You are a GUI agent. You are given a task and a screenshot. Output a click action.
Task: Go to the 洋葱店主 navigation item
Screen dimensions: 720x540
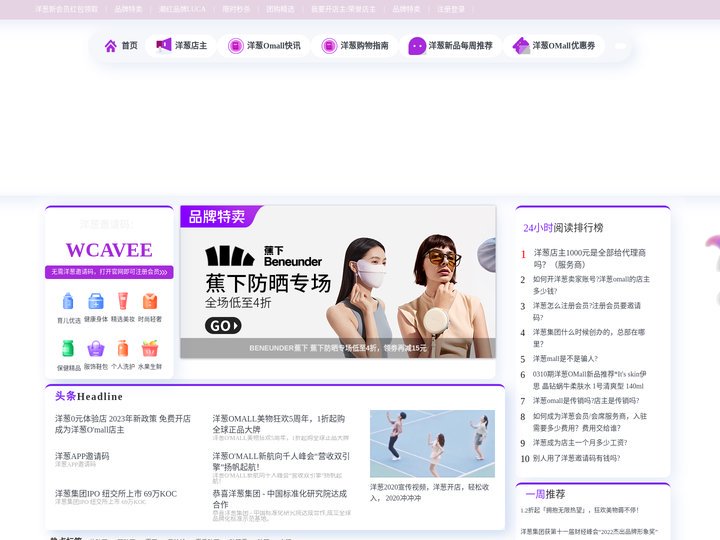tap(181, 45)
